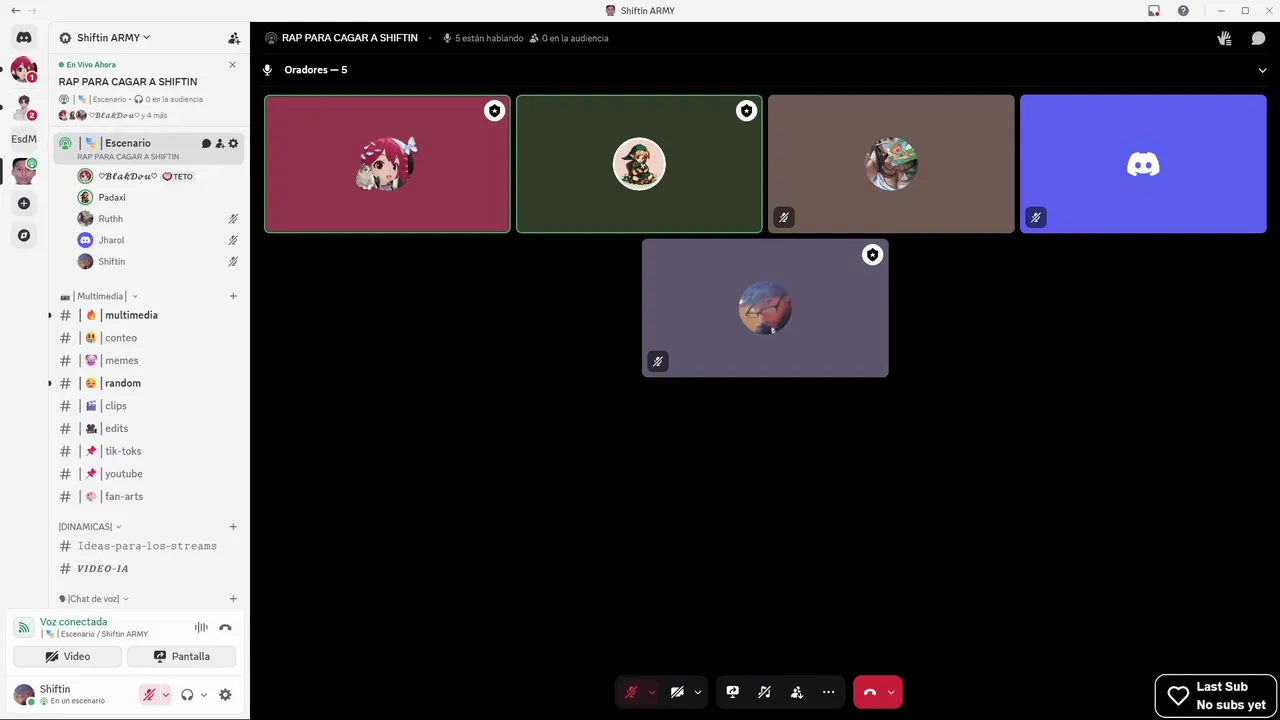Toggle deafen headphones in the user panel
Image resolution: width=1280 pixels, height=720 pixels.
[x=187, y=695]
